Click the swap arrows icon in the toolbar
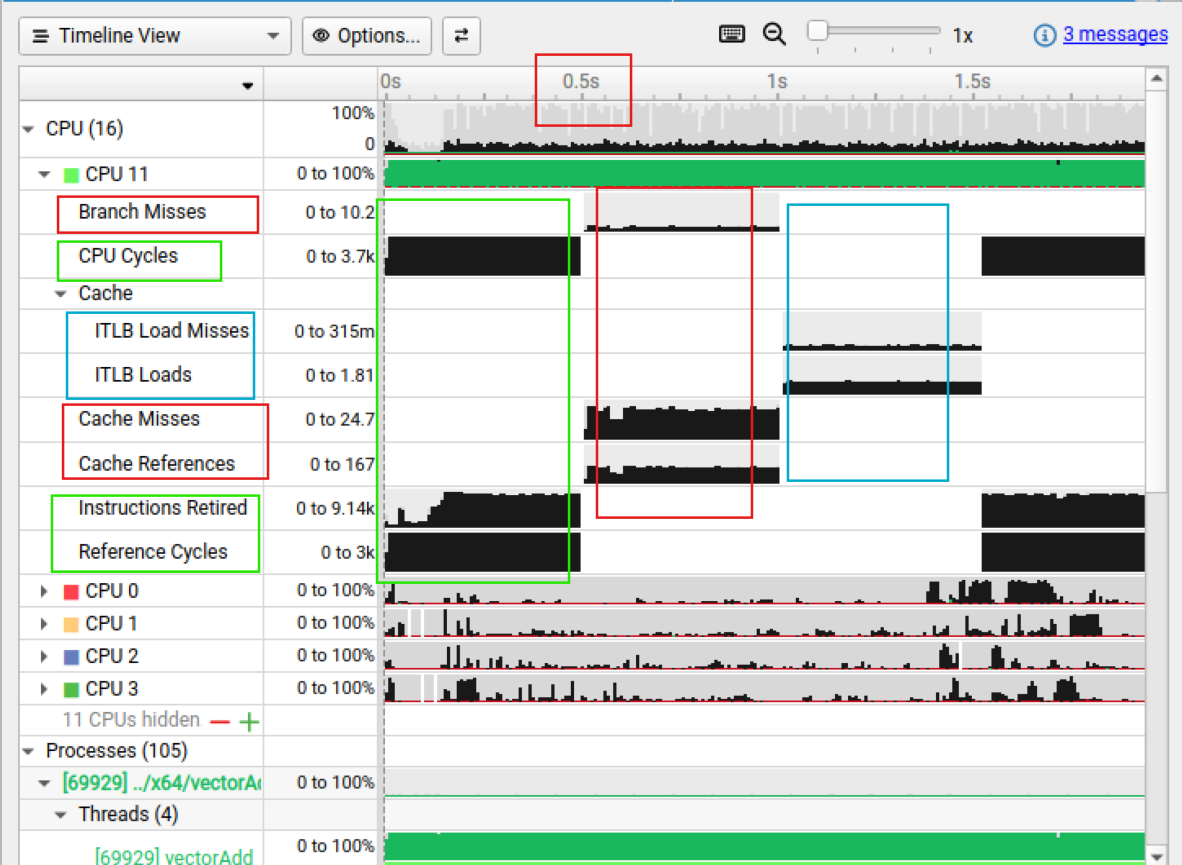Image resolution: width=1182 pixels, height=865 pixels. [x=461, y=36]
